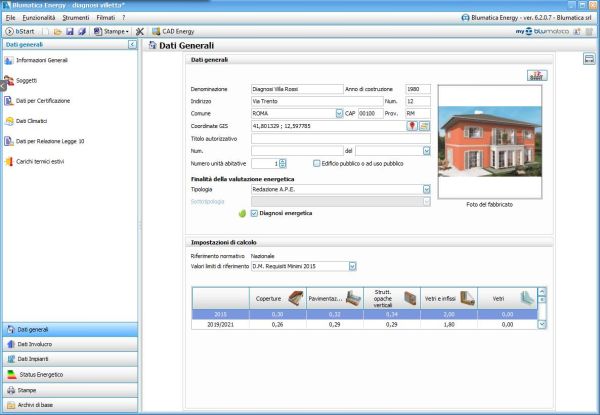Screen dimensions: 600x415
Task: Launch CAD Energy from toolbar
Action: pyautogui.click(x=172, y=32)
